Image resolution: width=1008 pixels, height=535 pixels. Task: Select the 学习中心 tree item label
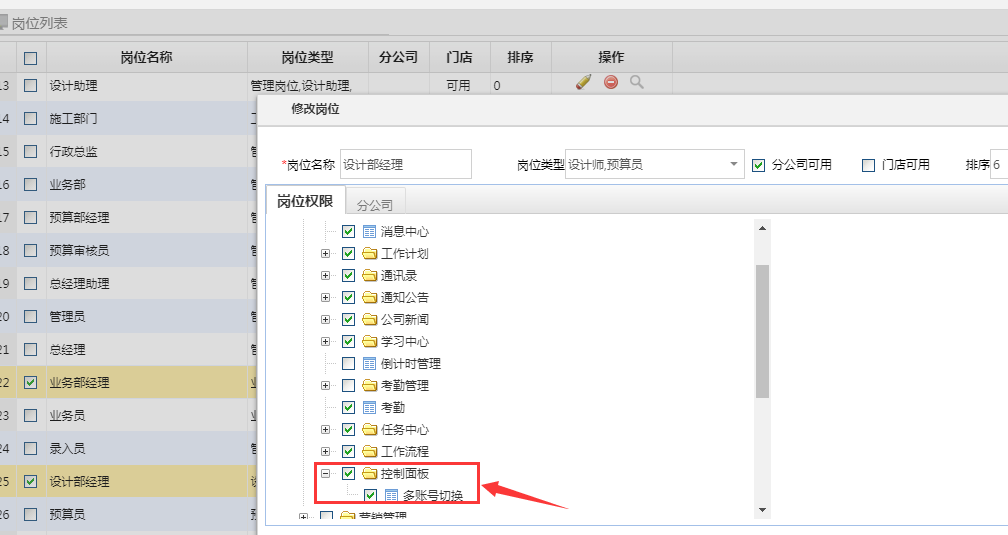pyautogui.click(x=405, y=342)
